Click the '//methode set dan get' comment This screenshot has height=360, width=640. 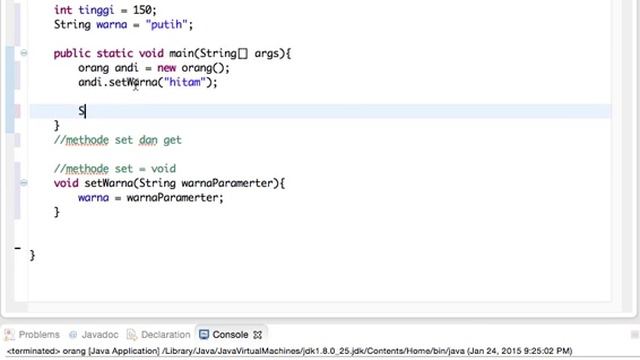tap(118, 140)
